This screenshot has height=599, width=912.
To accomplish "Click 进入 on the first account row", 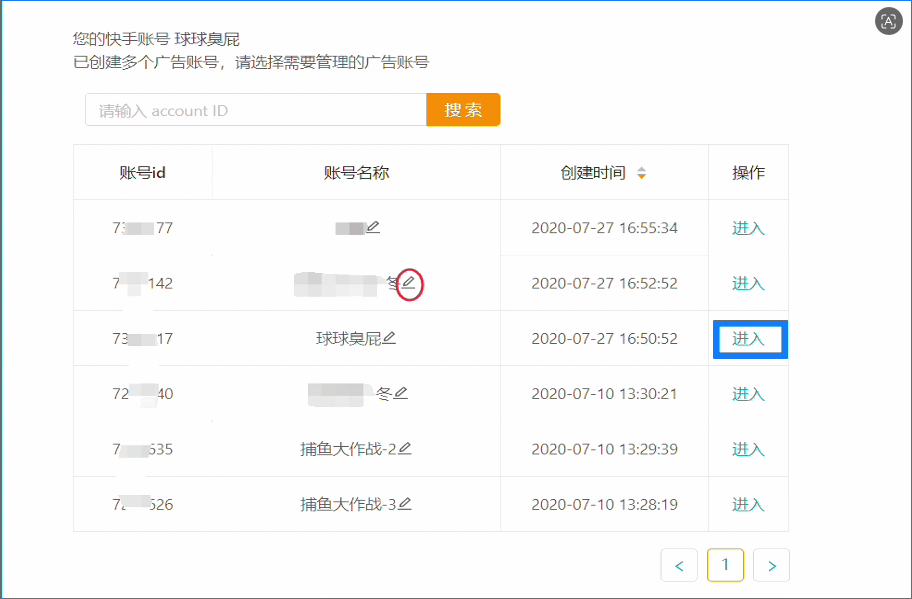I will [749, 227].
